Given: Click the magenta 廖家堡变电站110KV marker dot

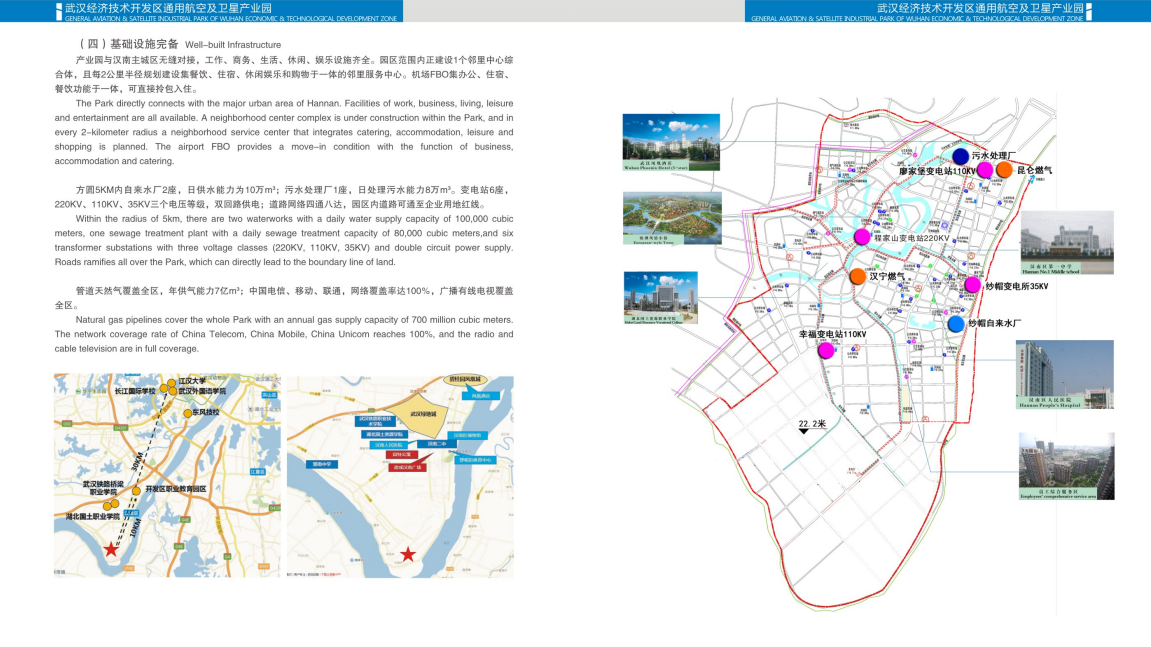Looking at the screenshot, I should 984,170.
